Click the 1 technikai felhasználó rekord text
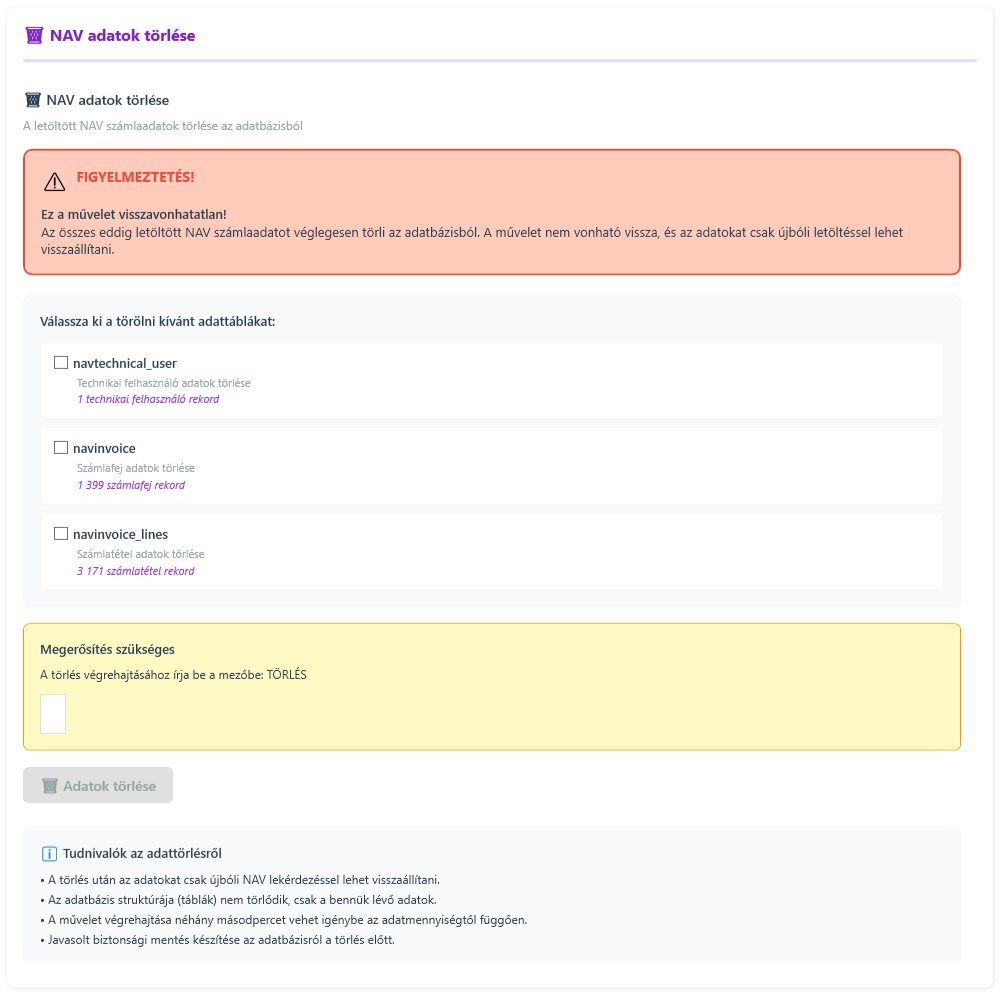1000x995 pixels. (148, 399)
